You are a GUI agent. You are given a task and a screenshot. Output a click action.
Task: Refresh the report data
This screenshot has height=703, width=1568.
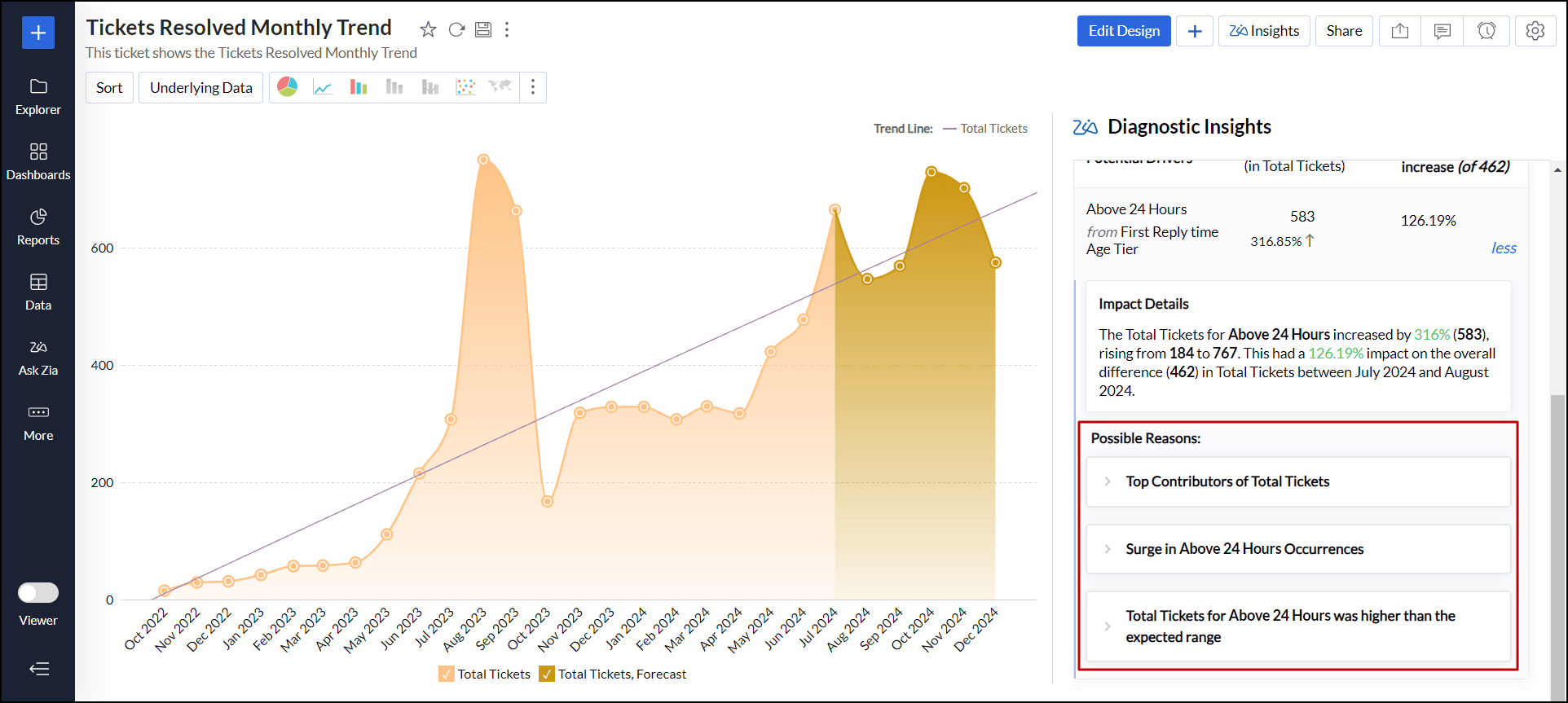456,30
